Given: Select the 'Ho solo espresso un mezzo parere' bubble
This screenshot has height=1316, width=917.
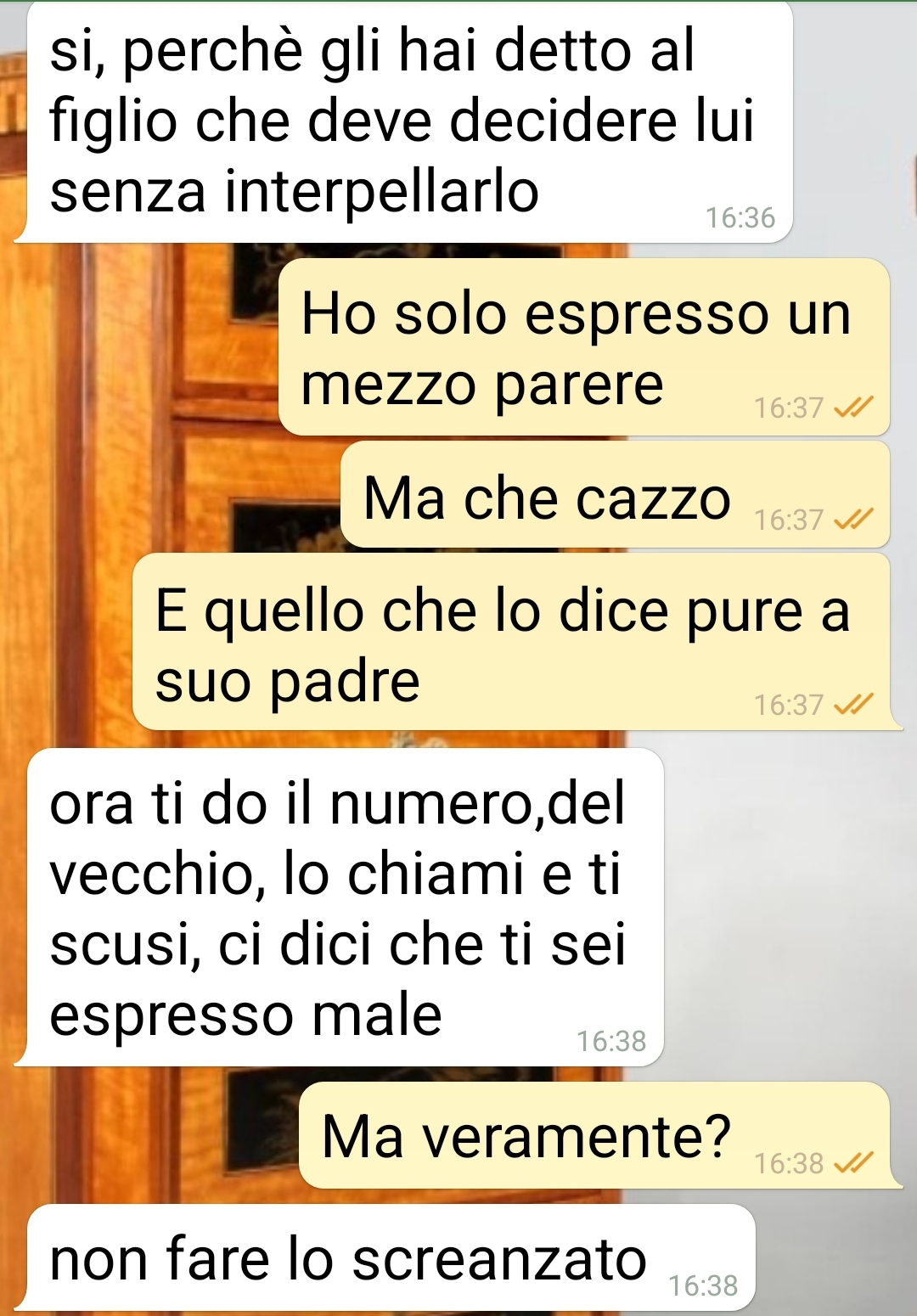Looking at the screenshot, I should tap(584, 346).
